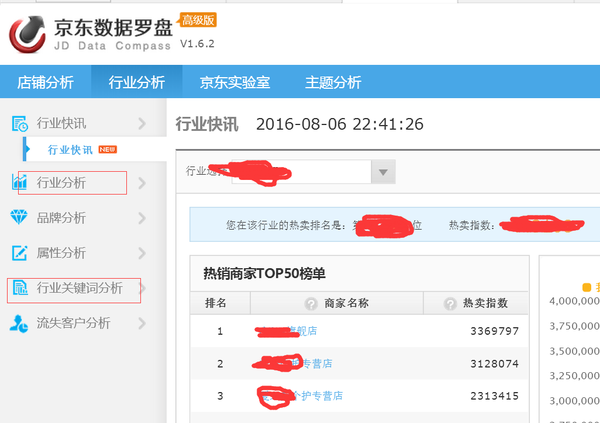600x423 pixels.
Task: Click the 热销商家TOP50榜单 heading
Action: [264, 274]
